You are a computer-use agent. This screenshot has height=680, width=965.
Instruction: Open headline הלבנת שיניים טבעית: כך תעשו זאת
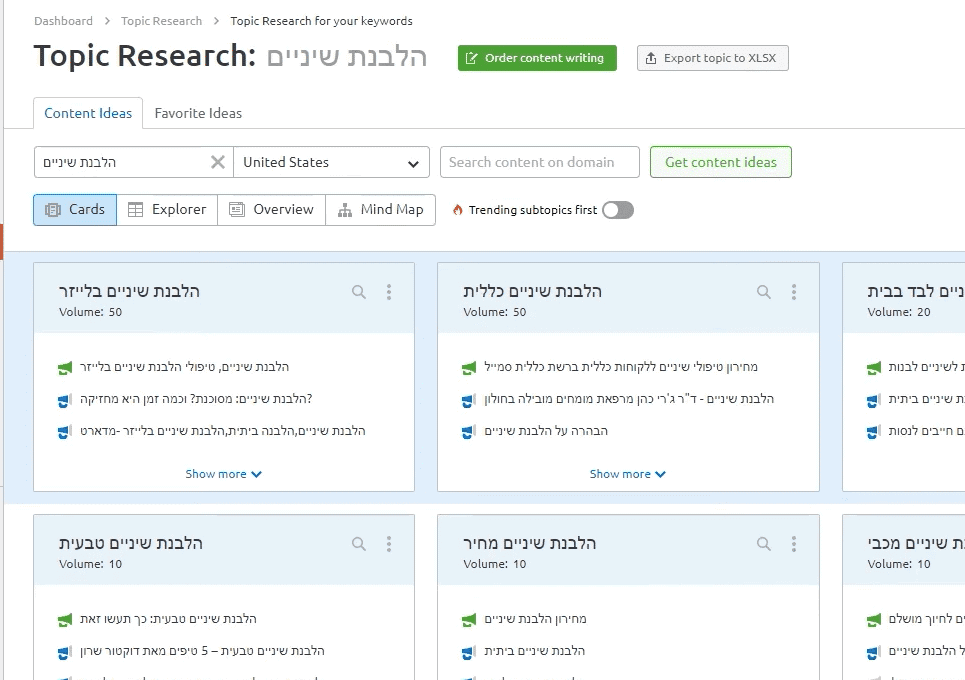(168, 618)
